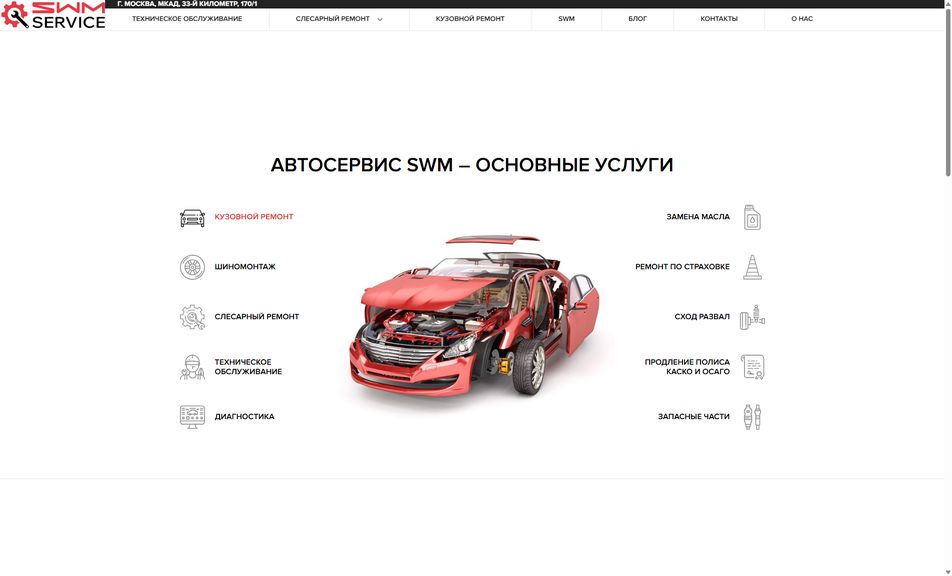Click the gear and wrench repair icon
This screenshot has width=952, height=576.
coord(192,317)
